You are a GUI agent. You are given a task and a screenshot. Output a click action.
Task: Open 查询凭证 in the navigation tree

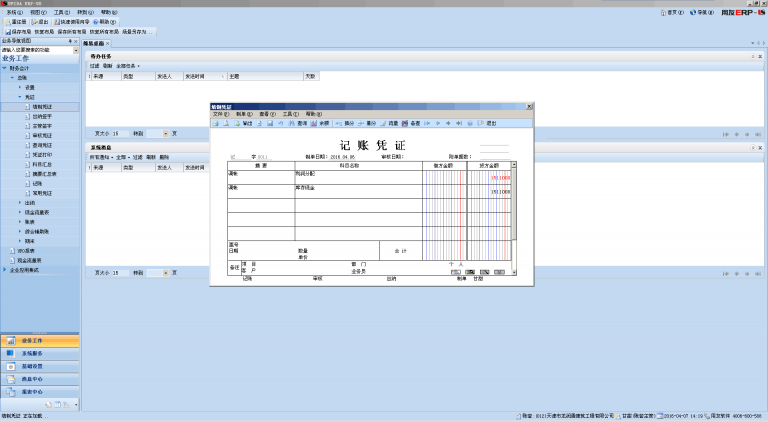pyautogui.click(x=42, y=145)
